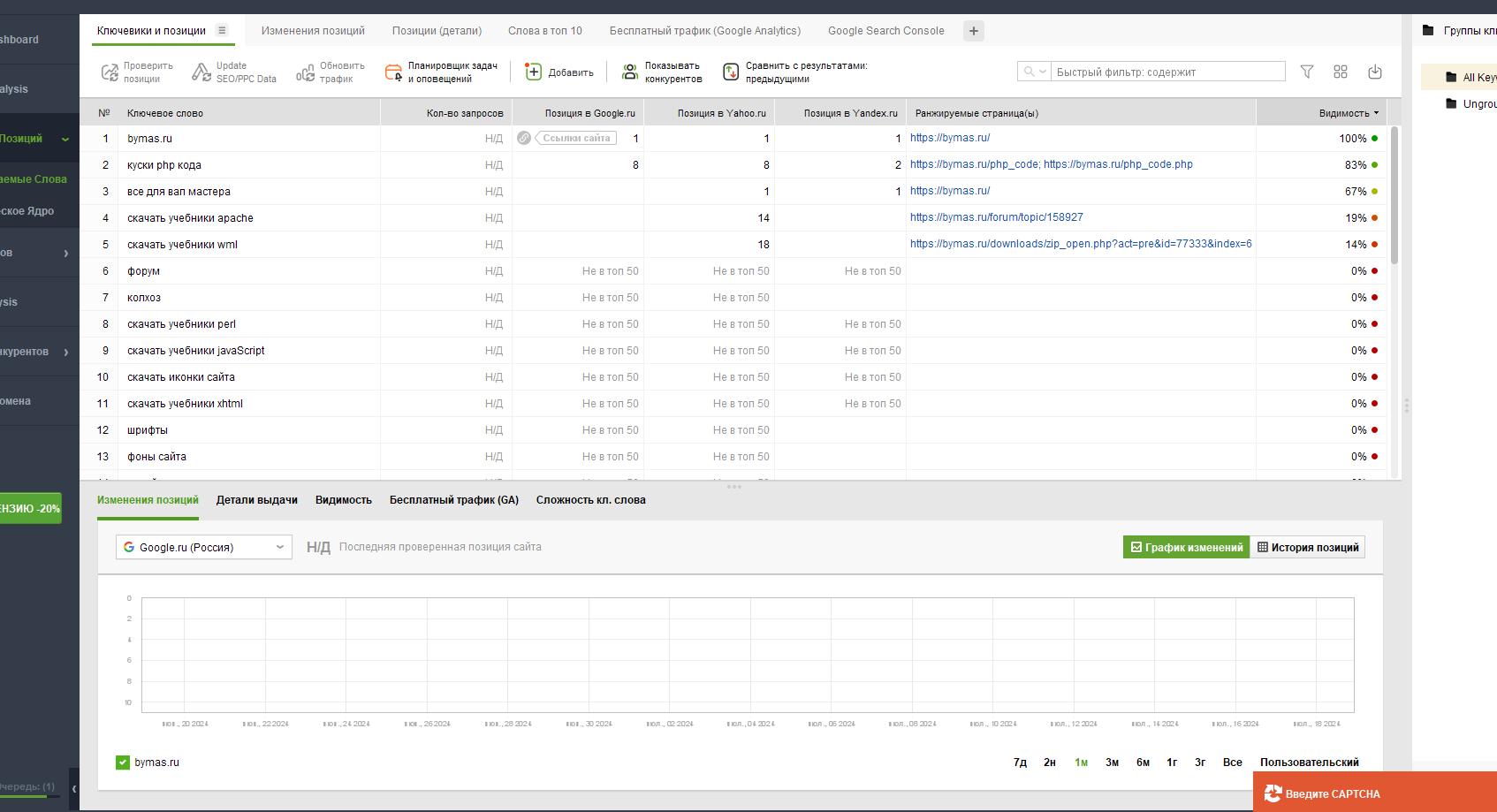The width and height of the screenshot is (1497, 812).
Task: Click in the quick filter input field
Action: point(1167,72)
